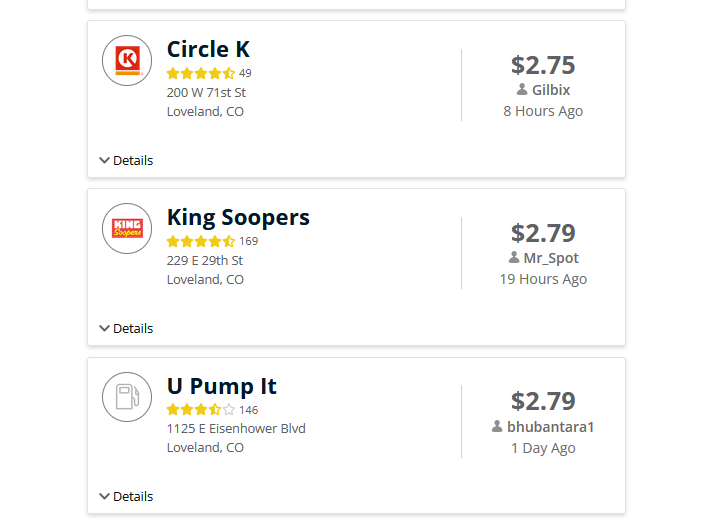Click the bhubantara1 username
This screenshot has height=519, width=713.
click(x=551, y=427)
